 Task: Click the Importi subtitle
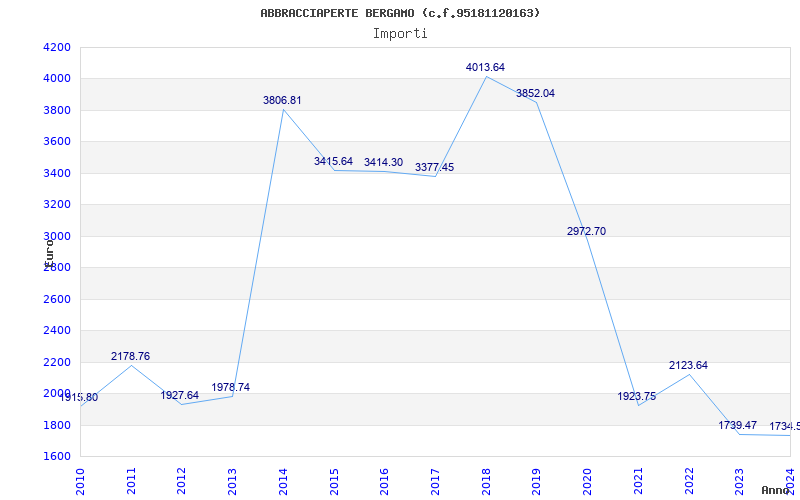coord(400,34)
